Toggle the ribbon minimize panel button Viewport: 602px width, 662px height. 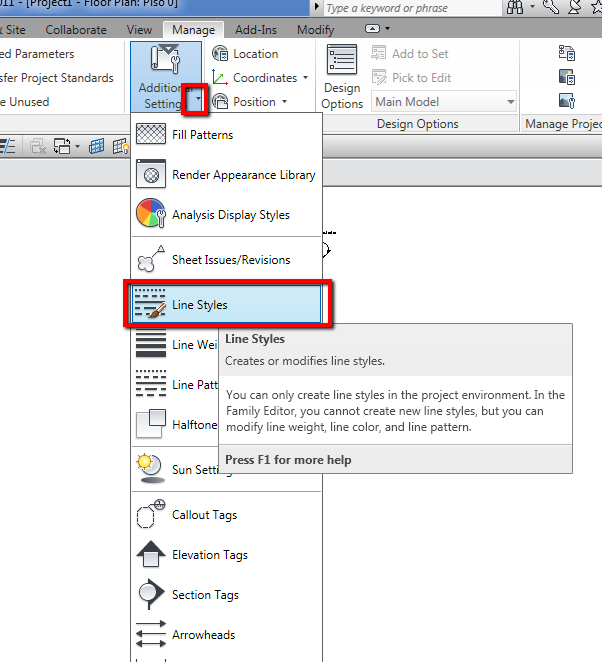[372, 29]
